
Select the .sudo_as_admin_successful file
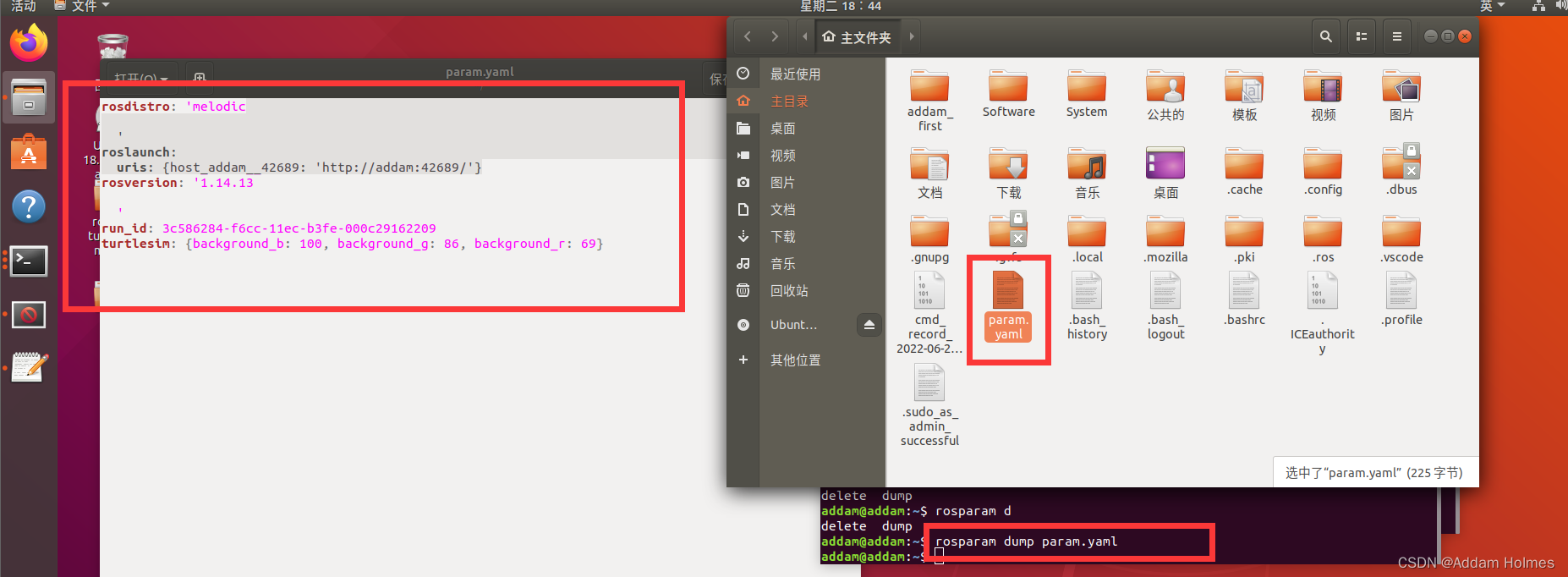[x=929, y=405]
